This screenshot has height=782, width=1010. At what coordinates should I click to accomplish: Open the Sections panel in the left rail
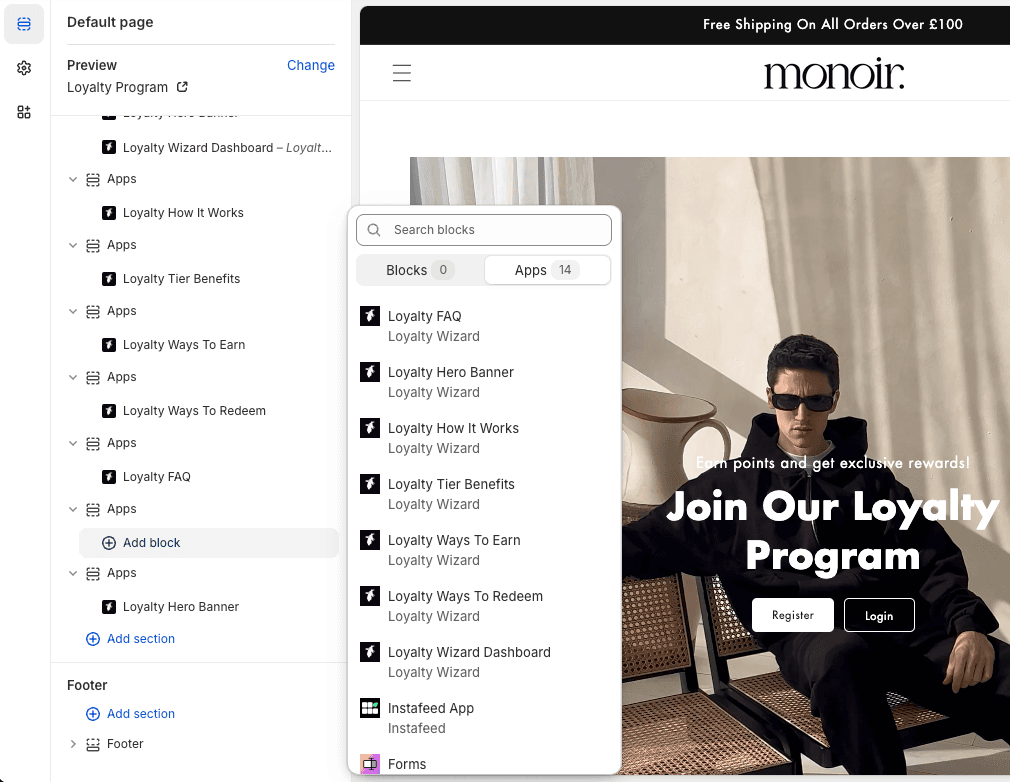(x=24, y=24)
